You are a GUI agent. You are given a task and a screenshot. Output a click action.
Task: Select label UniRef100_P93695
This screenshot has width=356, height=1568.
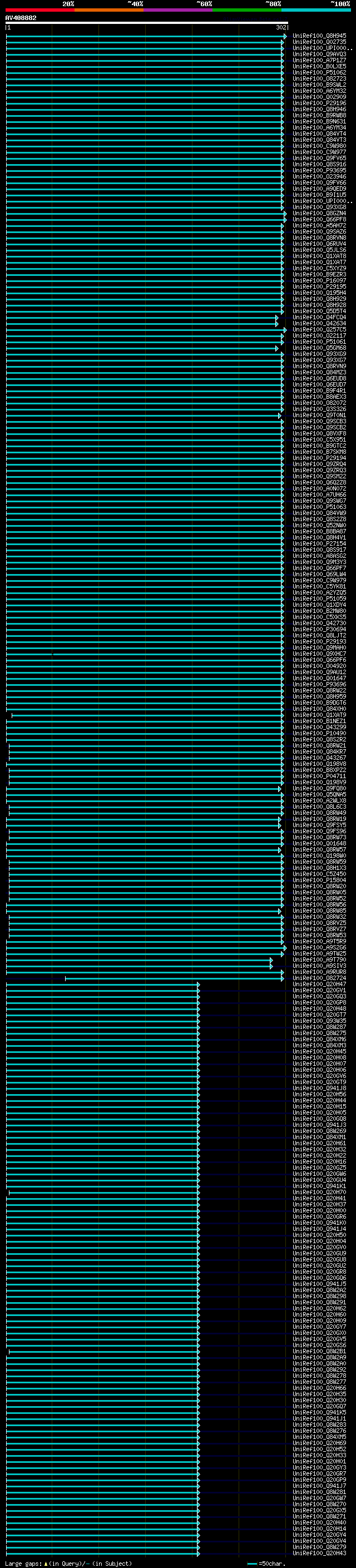[319, 170]
